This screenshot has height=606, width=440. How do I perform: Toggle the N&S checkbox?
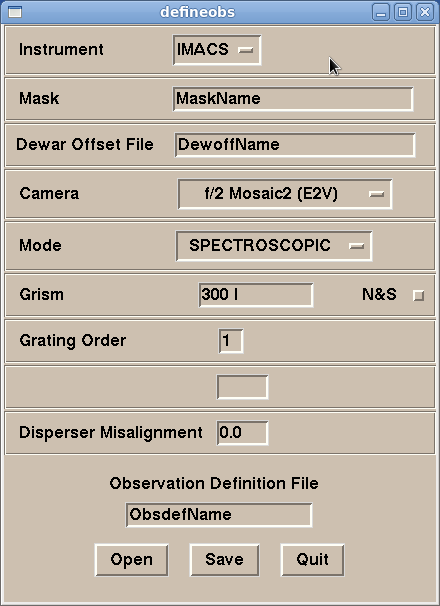coord(418,296)
